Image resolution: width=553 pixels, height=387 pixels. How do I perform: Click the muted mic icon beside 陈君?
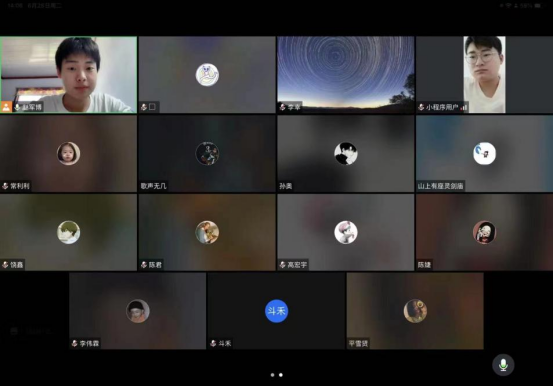coord(144,265)
